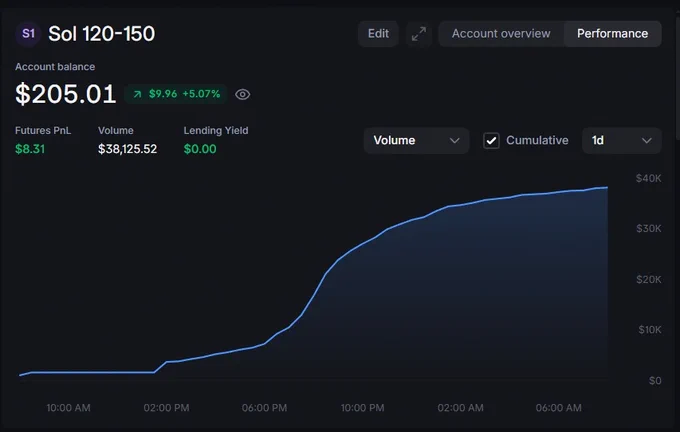Screen dimensions: 680x432
Task: Click the S1 account avatar icon
Action: pyautogui.click(x=28, y=33)
